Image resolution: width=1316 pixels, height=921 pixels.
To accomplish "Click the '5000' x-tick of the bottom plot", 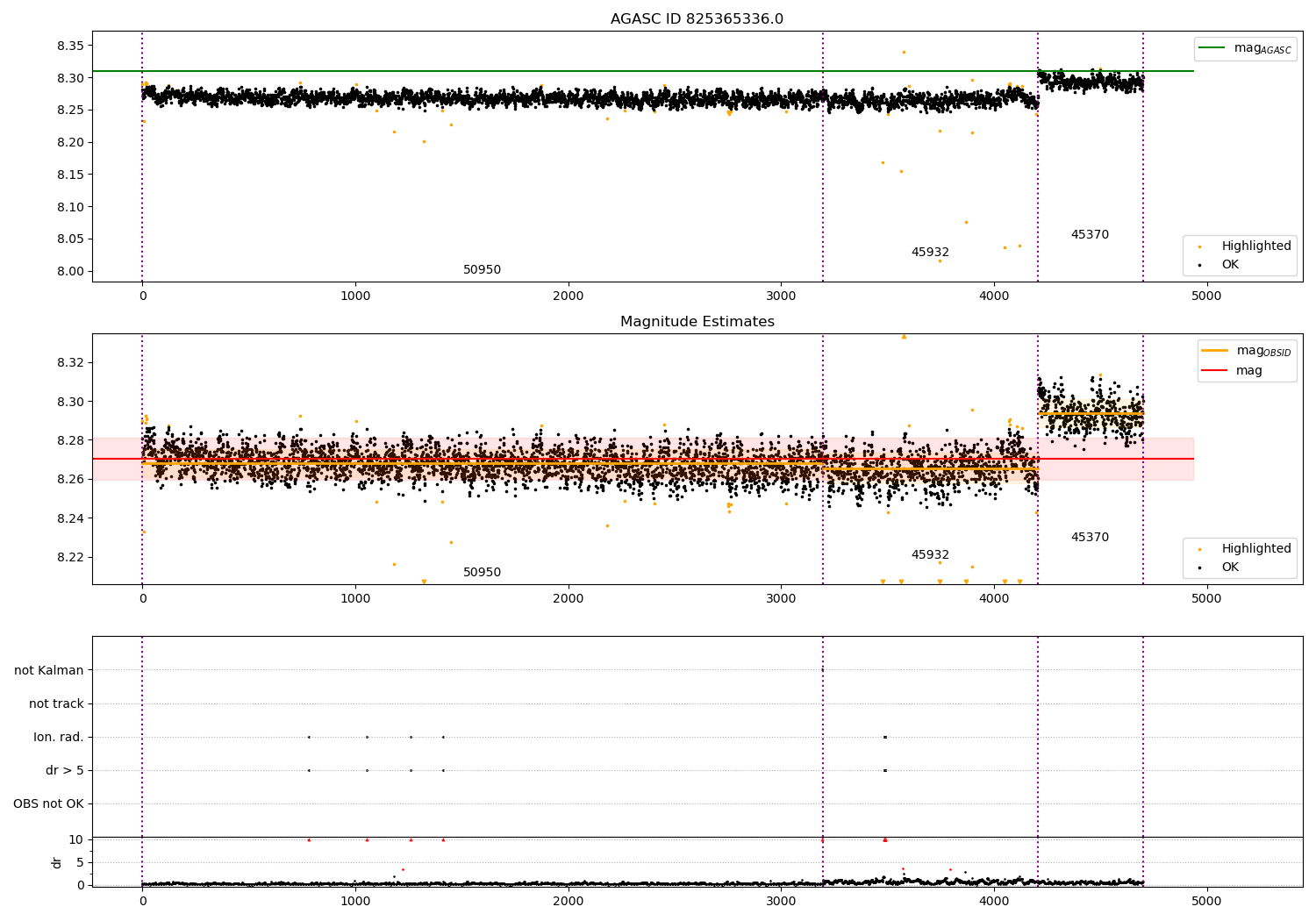I will 1206,902.
